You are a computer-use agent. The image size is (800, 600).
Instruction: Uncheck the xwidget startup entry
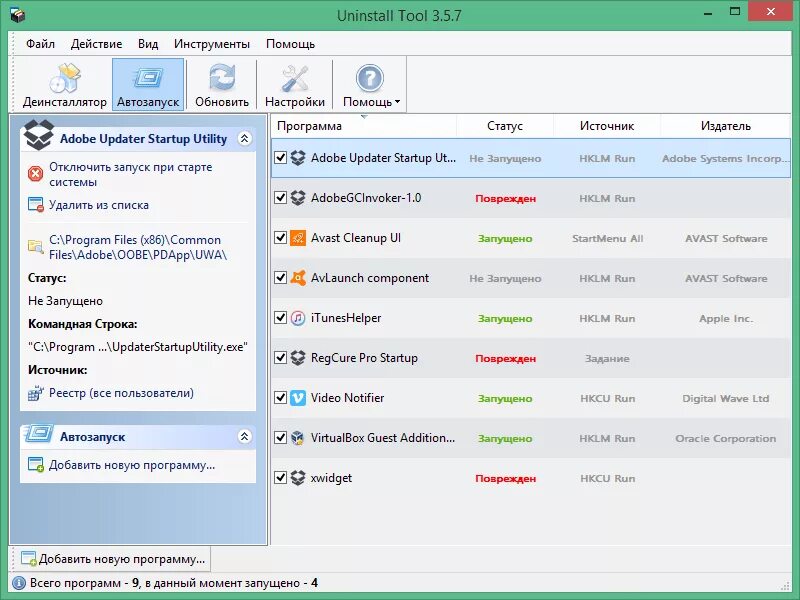pyautogui.click(x=281, y=478)
